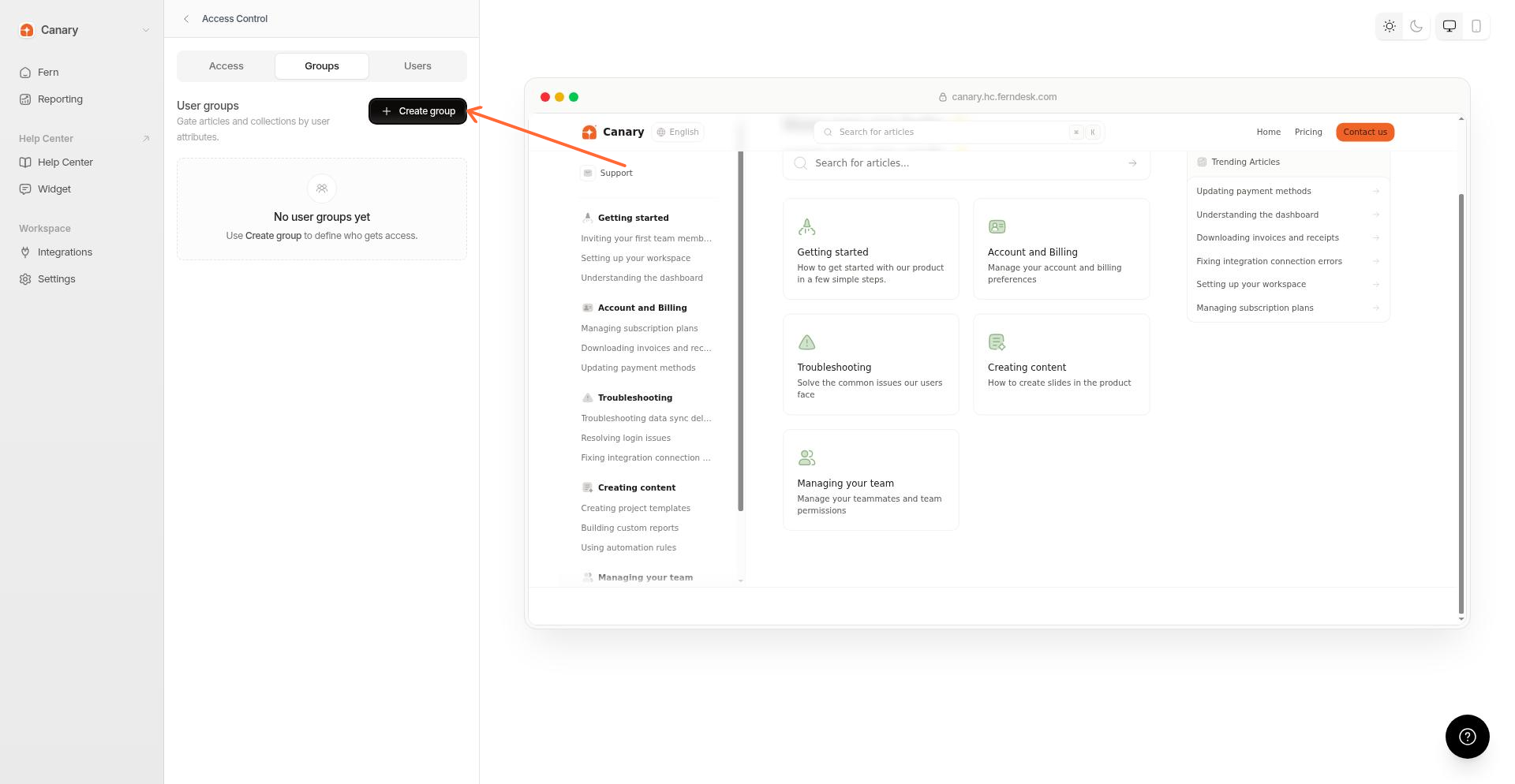The image size is (1515, 784).
Task: Open Help Center book icon in sidebar
Action: click(x=25, y=162)
